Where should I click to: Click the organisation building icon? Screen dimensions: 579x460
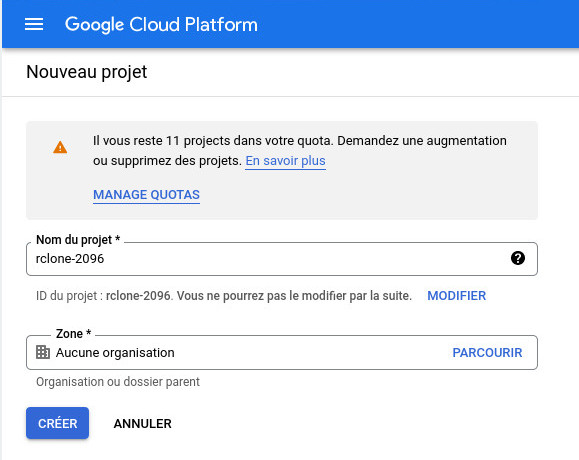click(43, 352)
